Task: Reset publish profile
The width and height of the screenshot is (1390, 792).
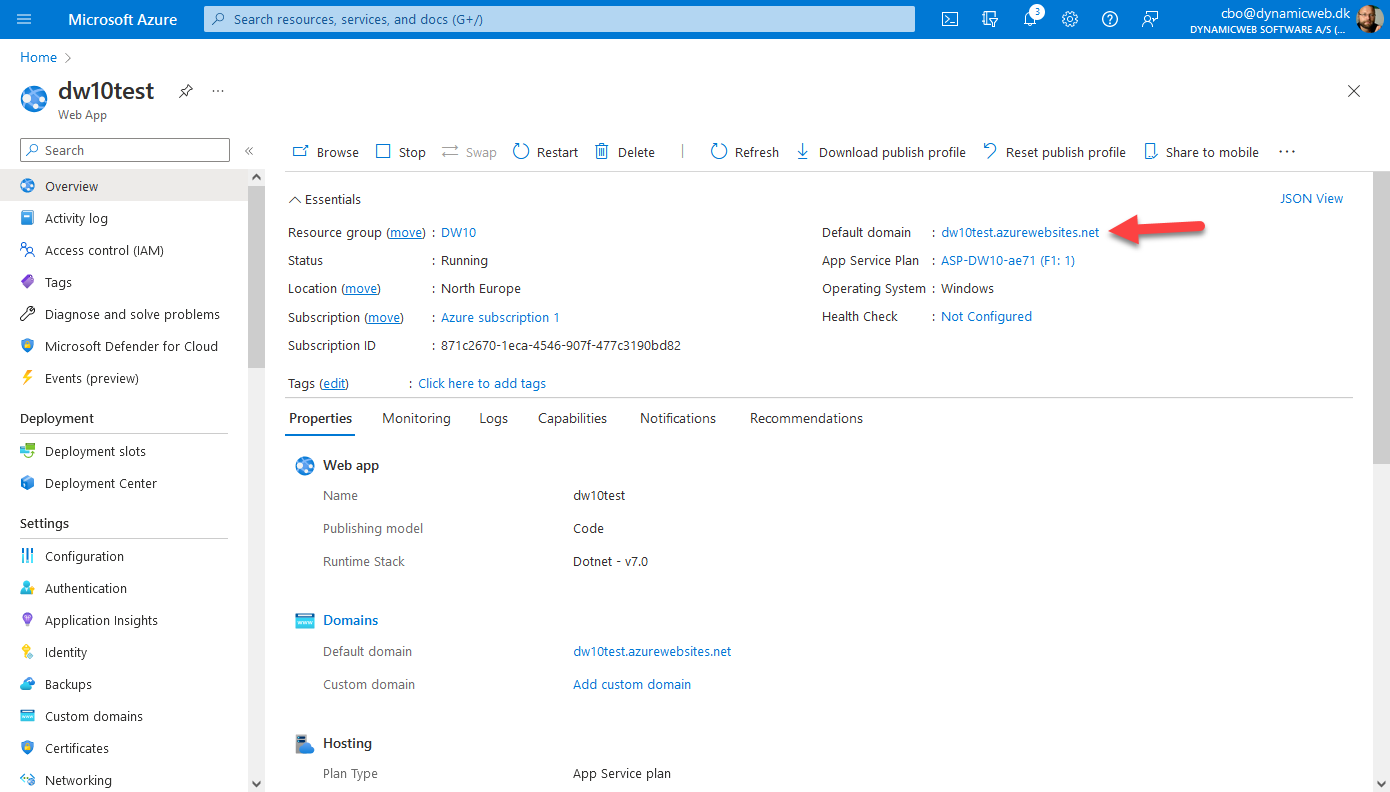Action: click(1054, 152)
